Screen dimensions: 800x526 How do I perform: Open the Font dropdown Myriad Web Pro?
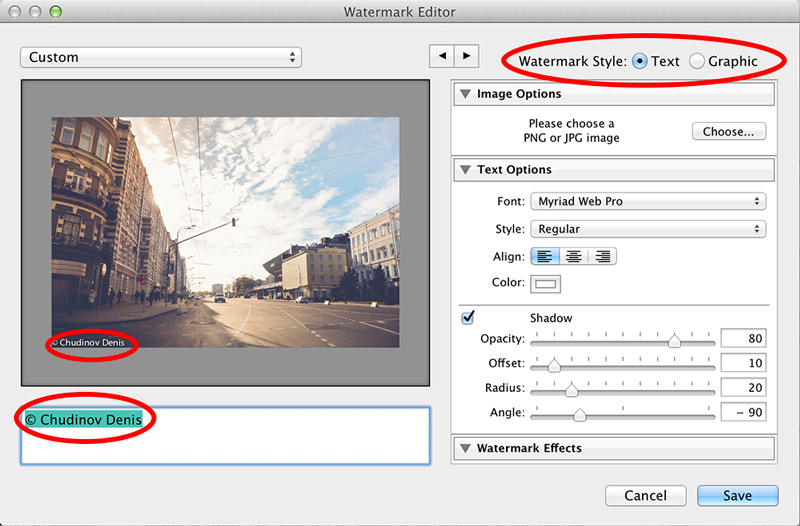tap(648, 201)
